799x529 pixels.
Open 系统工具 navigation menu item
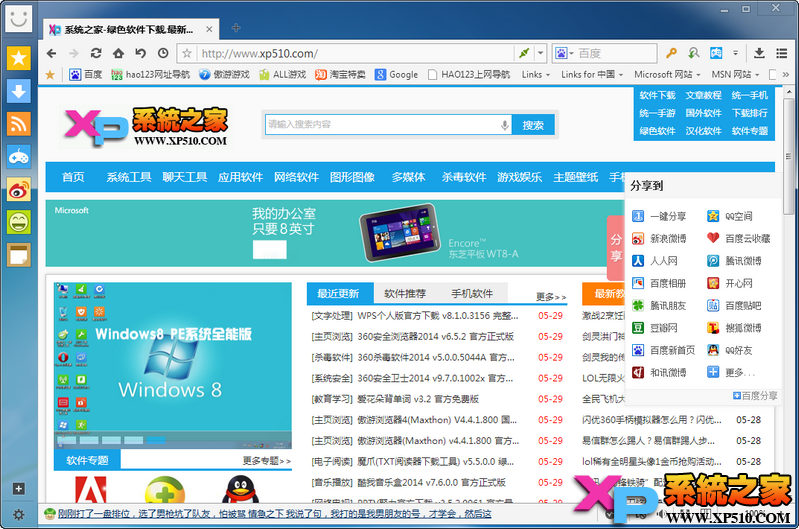[x=128, y=177]
